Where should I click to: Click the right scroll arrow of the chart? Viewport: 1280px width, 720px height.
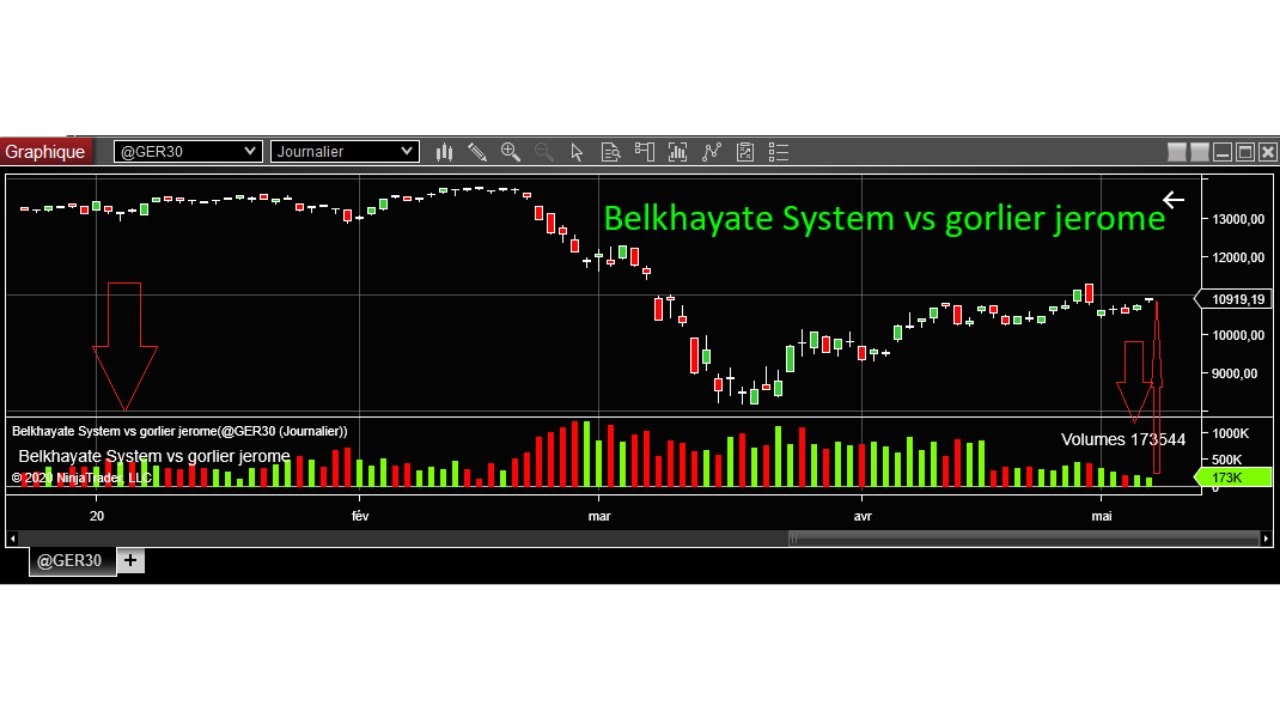pyautogui.click(x=1266, y=538)
